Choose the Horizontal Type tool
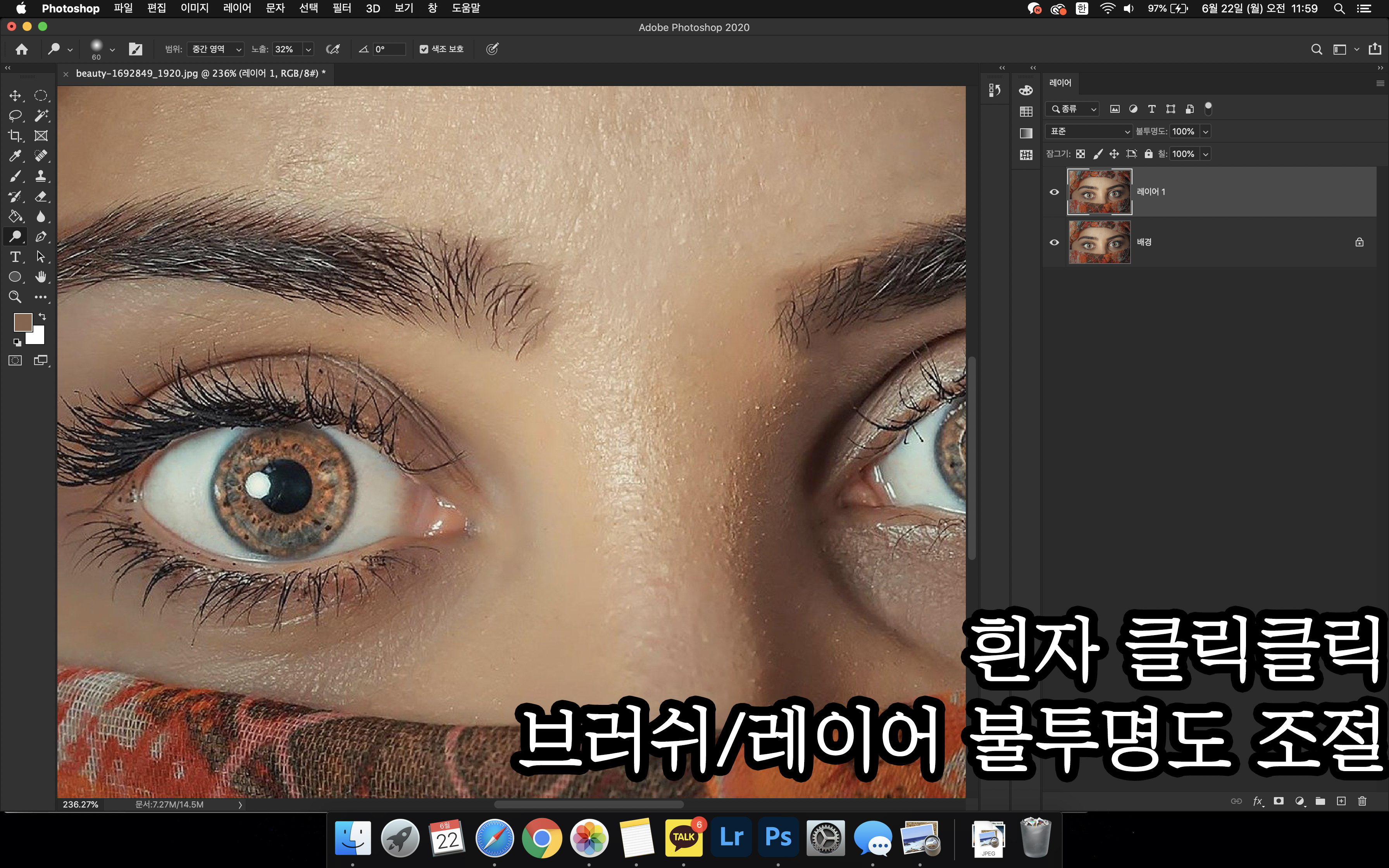Viewport: 1389px width, 868px height. coord(15,257)
